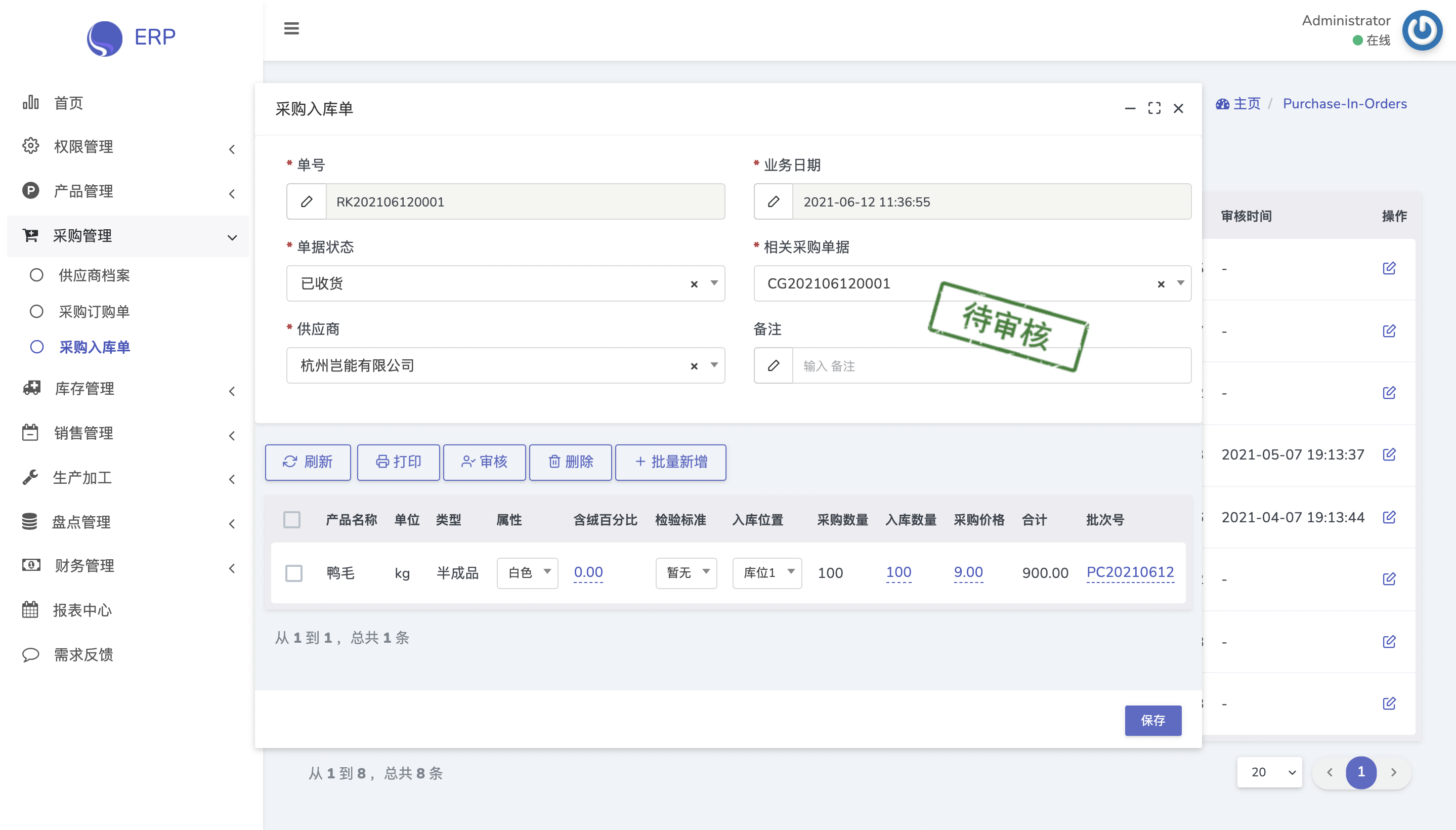
Task: Clear 单据状态 value with the x icon
Action: [694, 284]
